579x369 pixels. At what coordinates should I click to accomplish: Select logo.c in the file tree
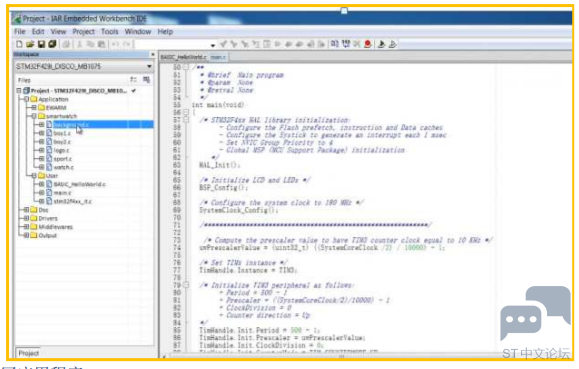click(61, 150)
